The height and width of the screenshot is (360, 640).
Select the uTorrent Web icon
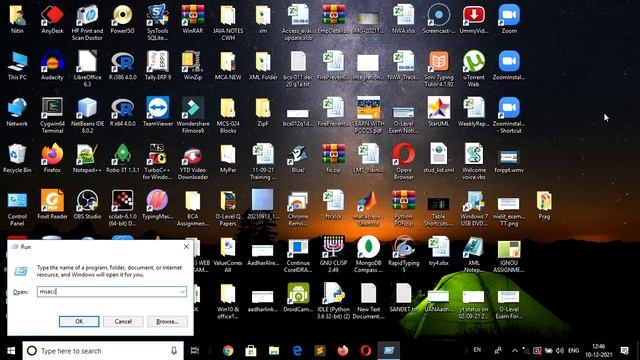pyautogui.click(x=473, y=69)
